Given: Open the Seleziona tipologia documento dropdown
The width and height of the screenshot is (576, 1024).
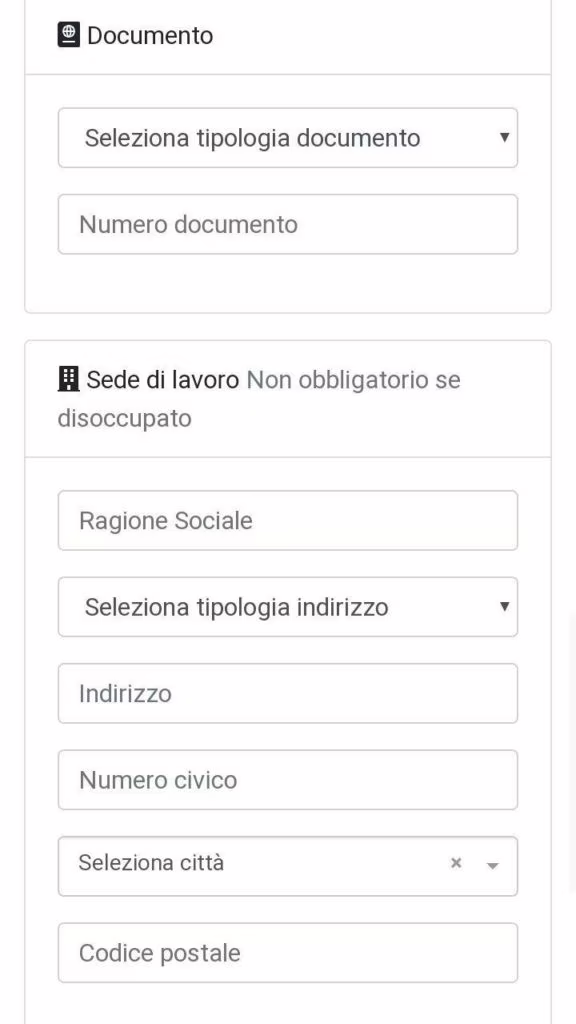Looking at the screenshot, I should point(288,138).
